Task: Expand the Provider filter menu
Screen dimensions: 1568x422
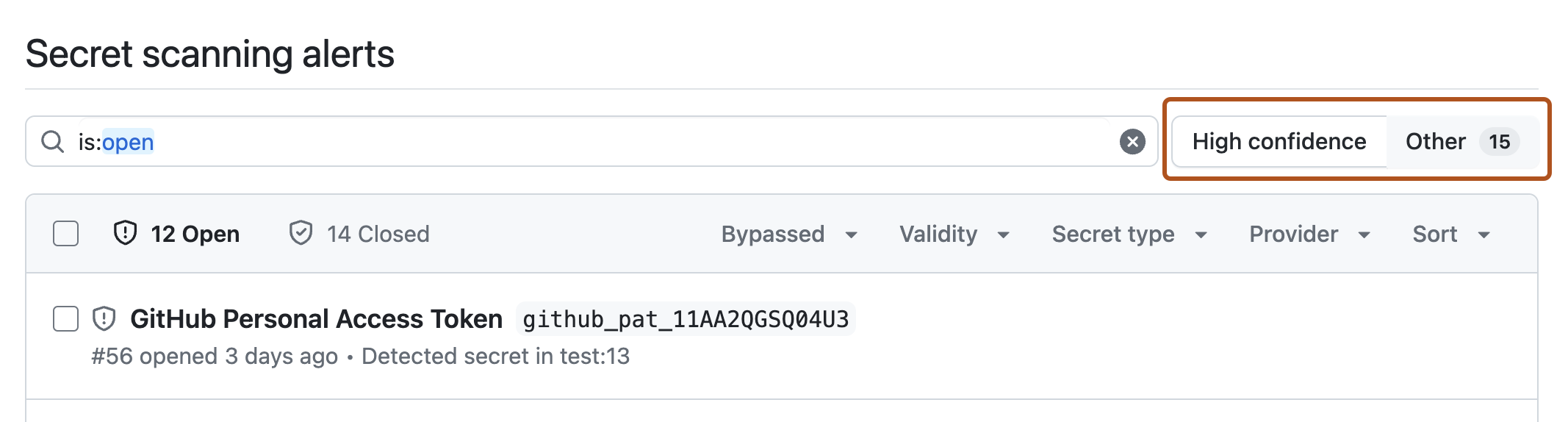Action: 1309,234
